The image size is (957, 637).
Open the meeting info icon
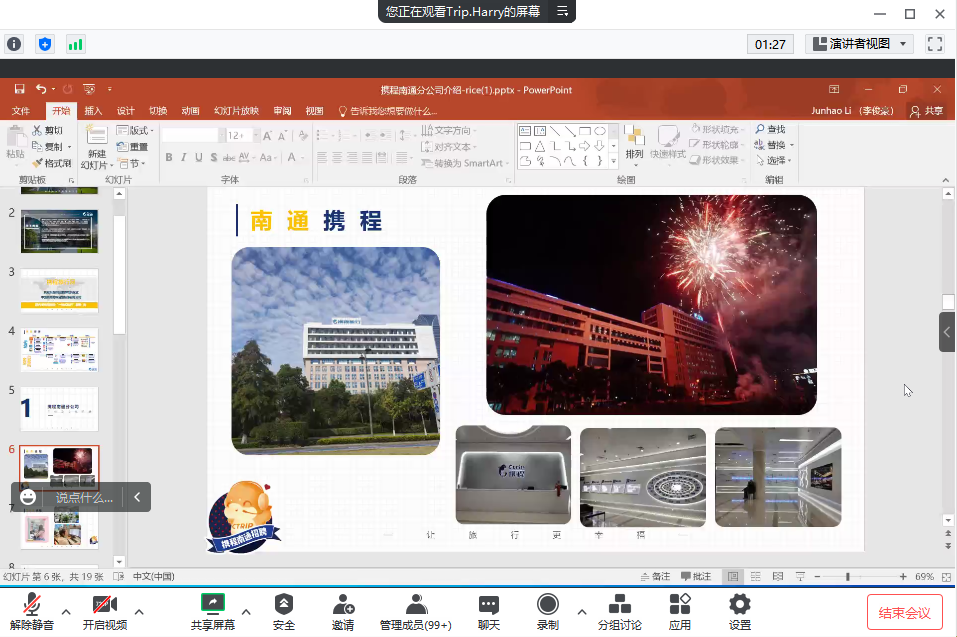[14, 44]
